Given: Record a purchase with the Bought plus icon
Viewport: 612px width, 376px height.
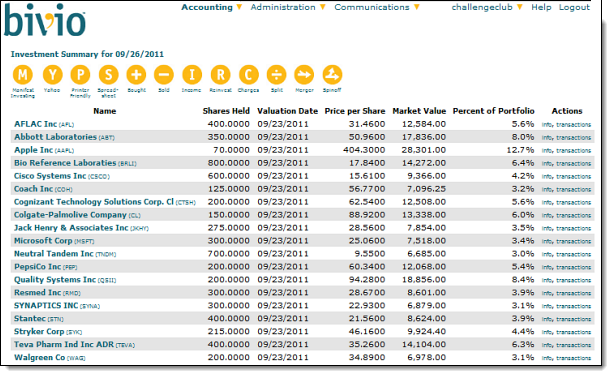Looking at the screenshot, I should pos(136,75).
